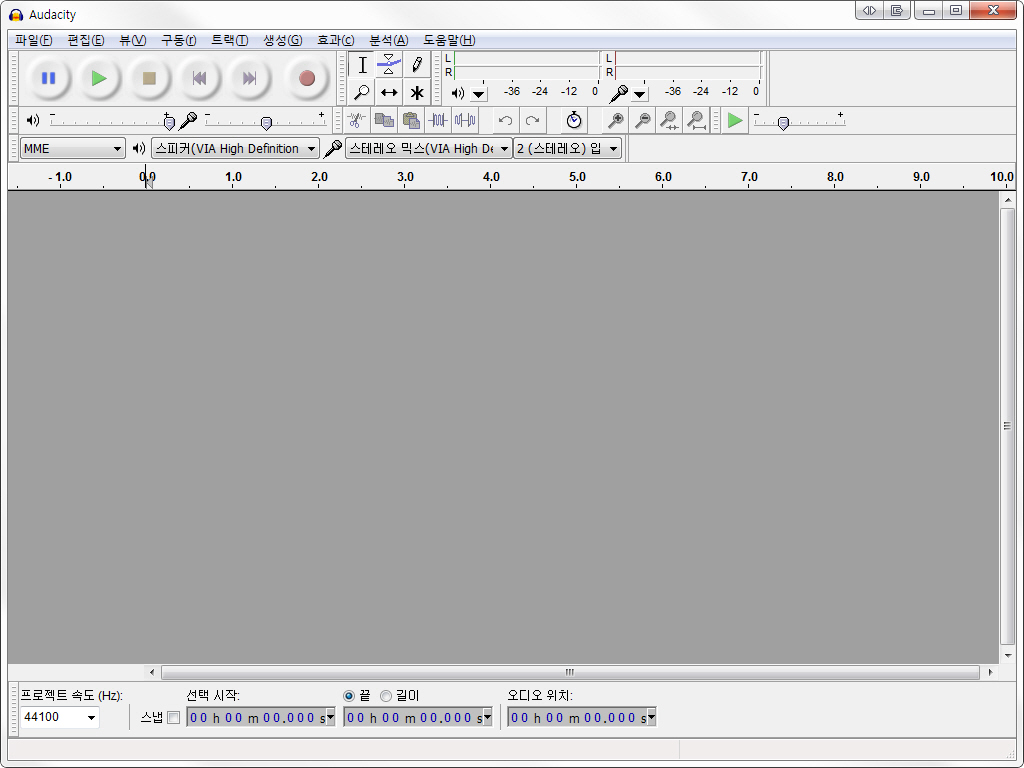Open the 도움말(H) menu
The image size is (1024, 768).
coord(449,40)
